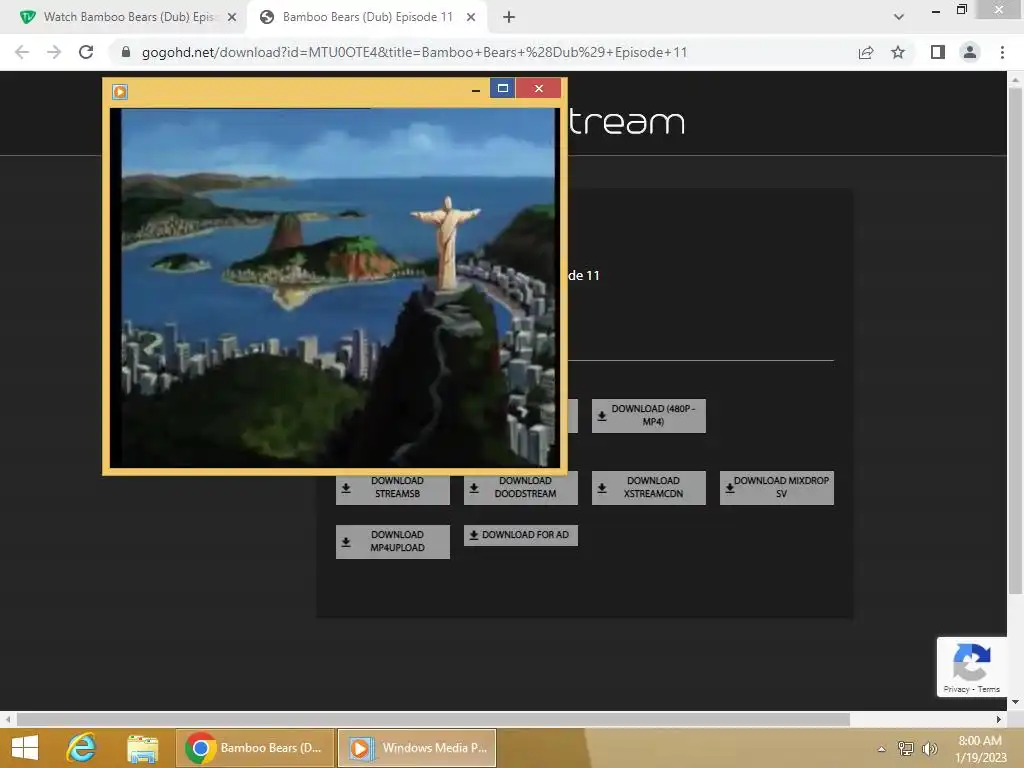The image size is (1024, 768).
Task: Click Download XstreamCDN button
Action: coord(648,487)
